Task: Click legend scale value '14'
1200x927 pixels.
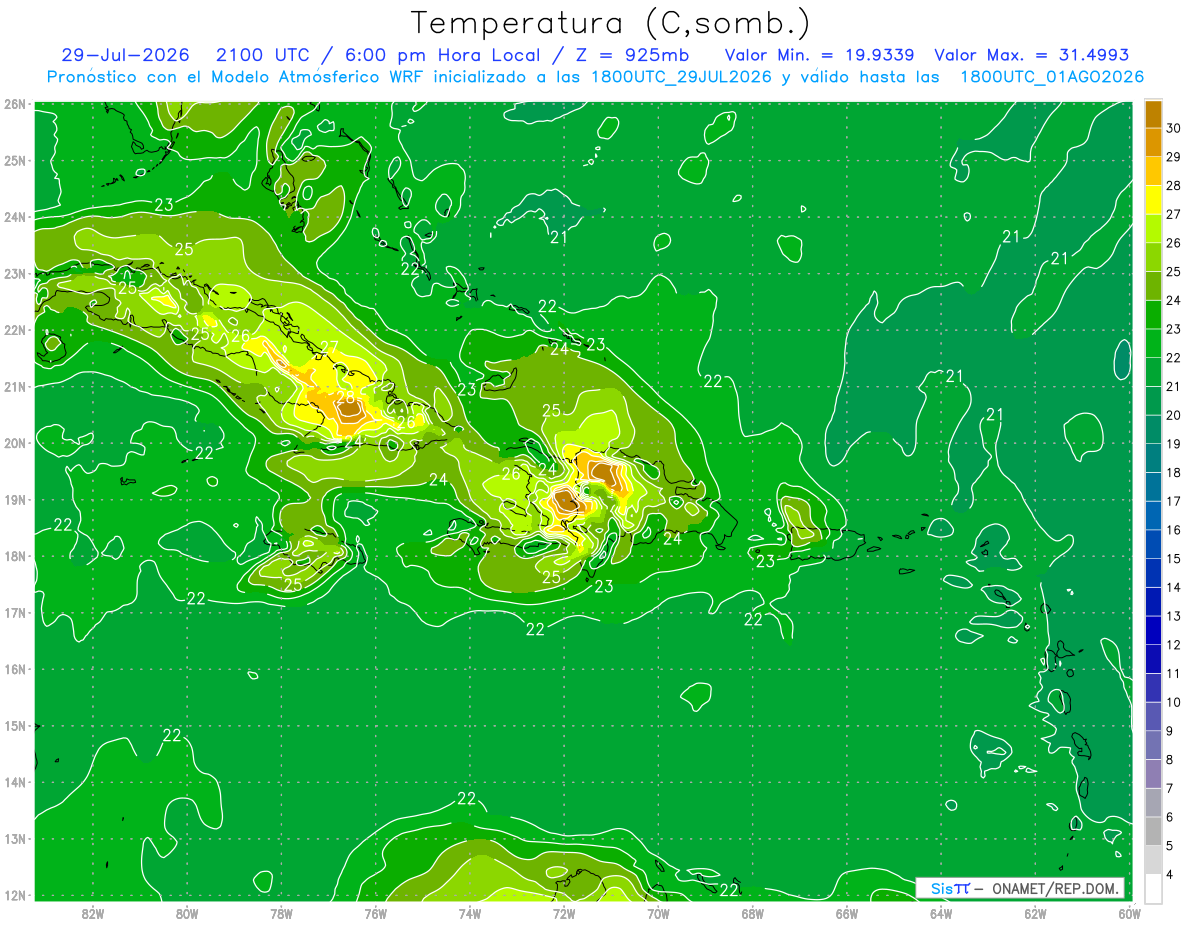Action: [1173, 587]
